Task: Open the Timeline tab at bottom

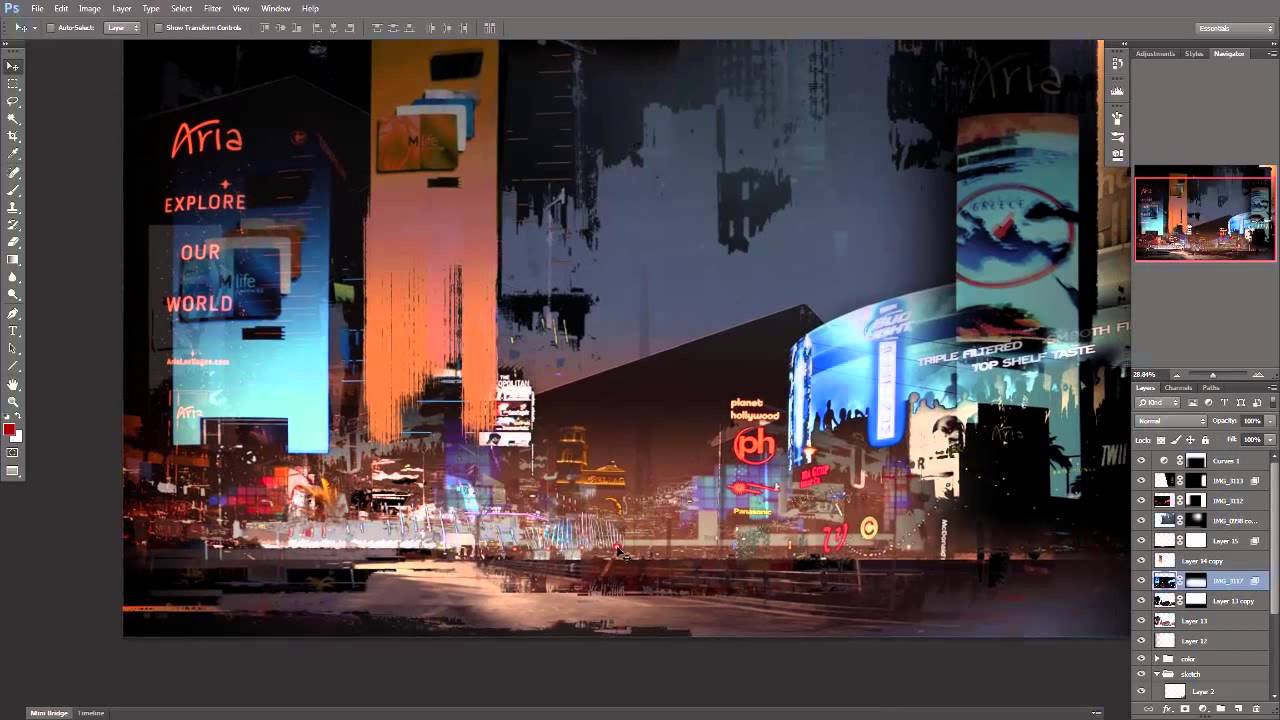Action: [91, 713]
